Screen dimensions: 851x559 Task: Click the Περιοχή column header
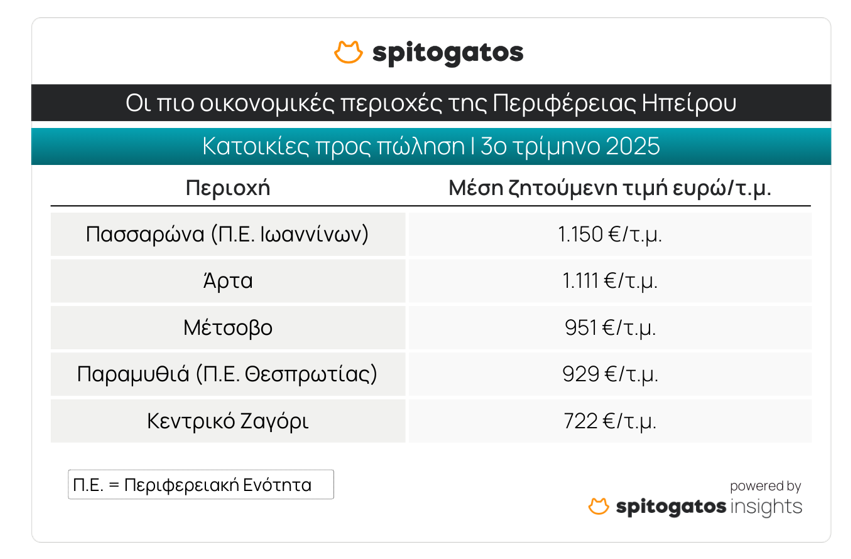tap(228, 188)
